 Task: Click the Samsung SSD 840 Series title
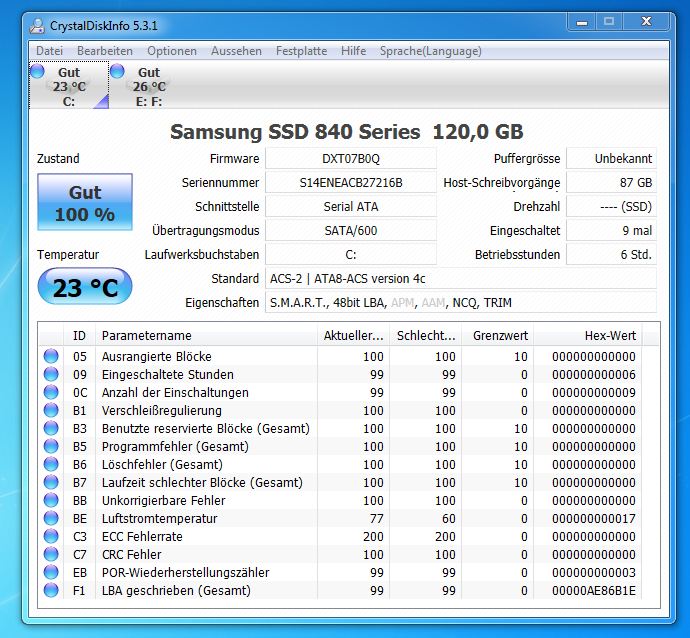pyautogui.click(x=347, y=132)
